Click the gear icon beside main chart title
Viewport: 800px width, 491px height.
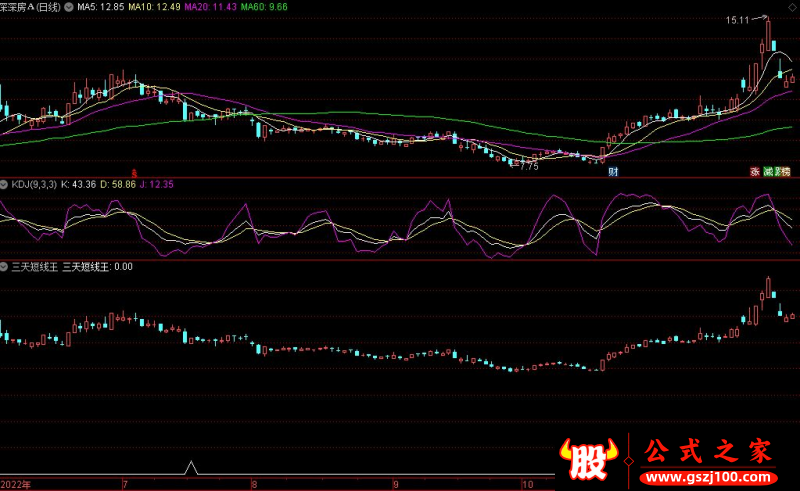coord(68,7)
